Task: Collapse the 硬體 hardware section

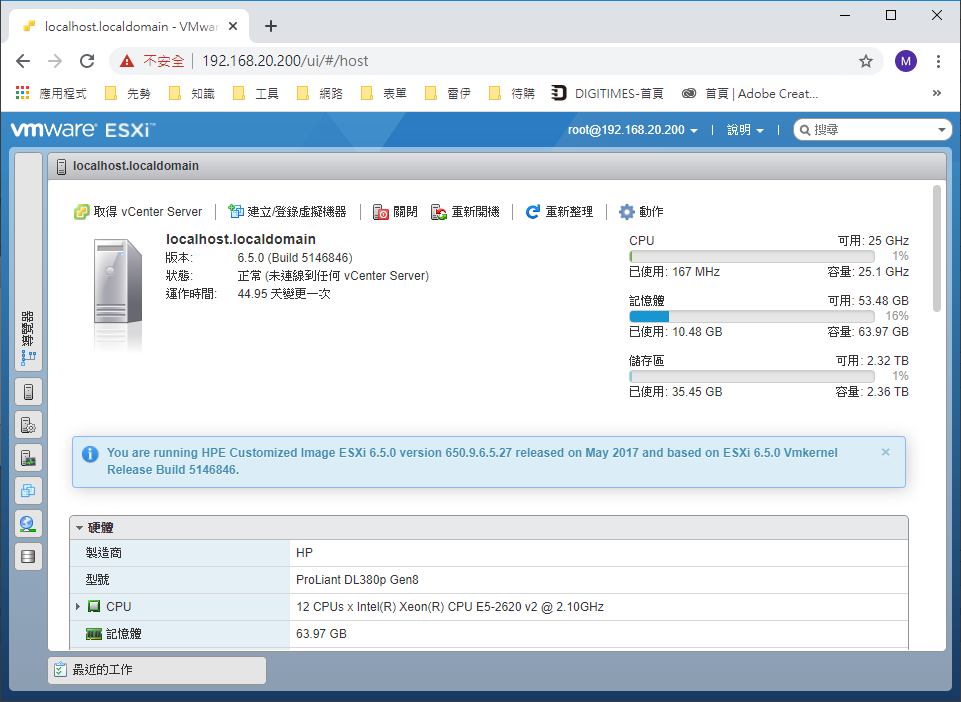Action: [x=79, y=527]
